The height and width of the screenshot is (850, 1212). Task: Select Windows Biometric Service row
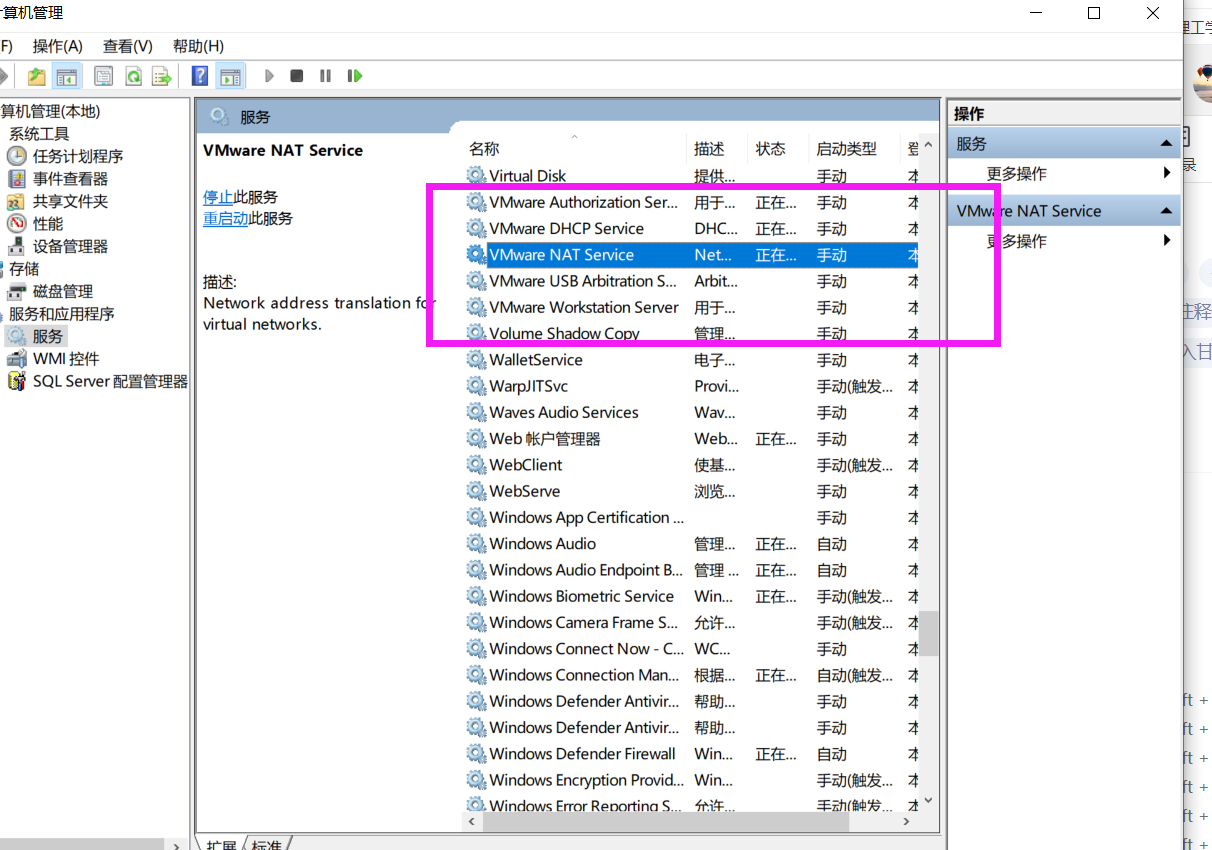(691, 596)
